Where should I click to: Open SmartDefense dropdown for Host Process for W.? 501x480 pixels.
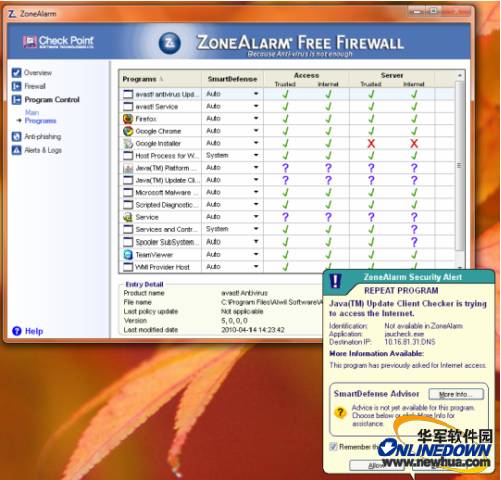click(x=256, y=155)
